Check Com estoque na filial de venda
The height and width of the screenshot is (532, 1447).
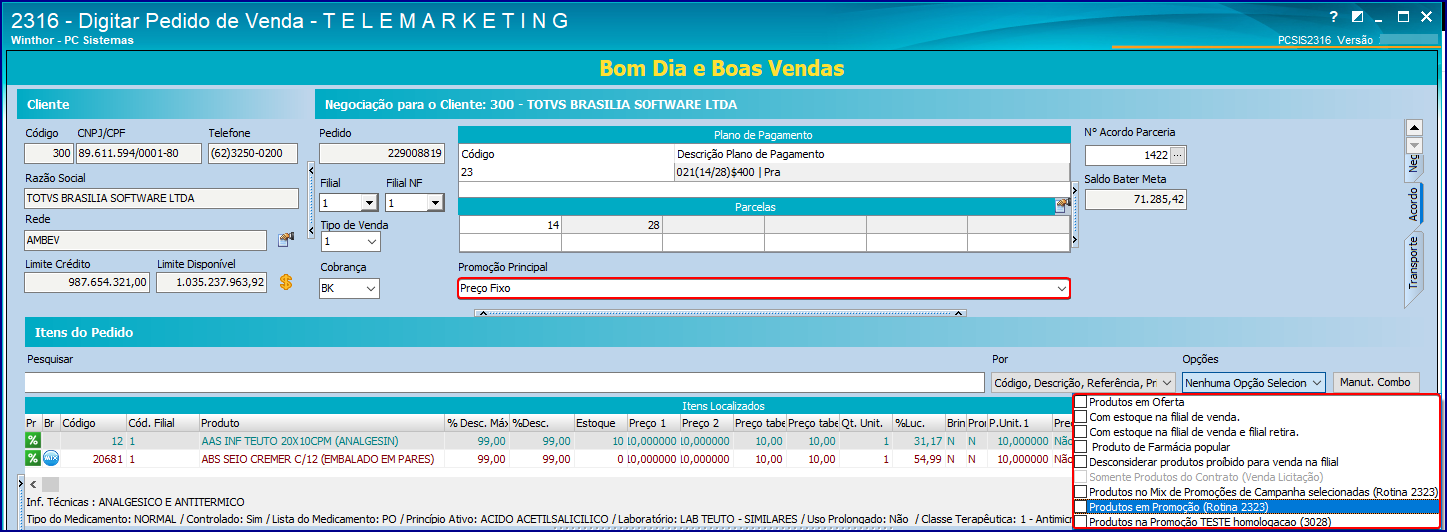(1080, 417)
